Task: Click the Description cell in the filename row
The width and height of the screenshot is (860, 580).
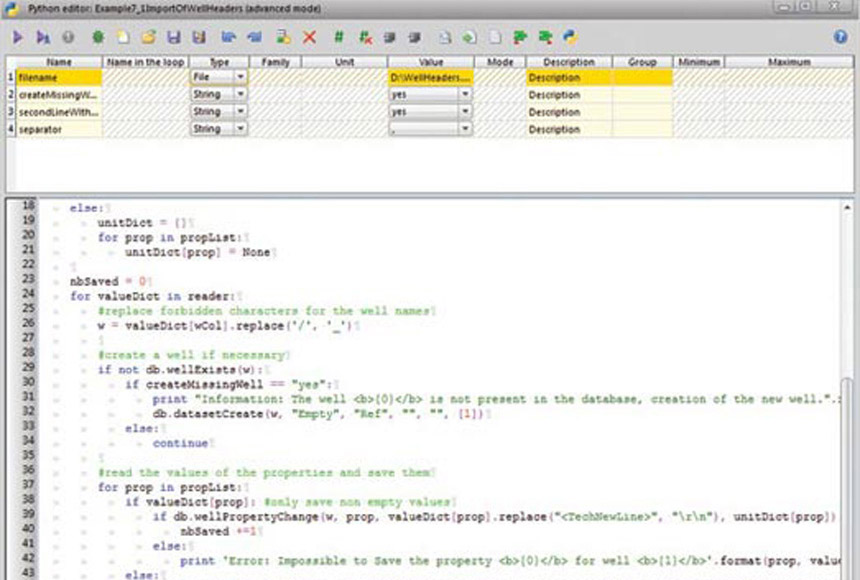Action: [x=569, y=77]
